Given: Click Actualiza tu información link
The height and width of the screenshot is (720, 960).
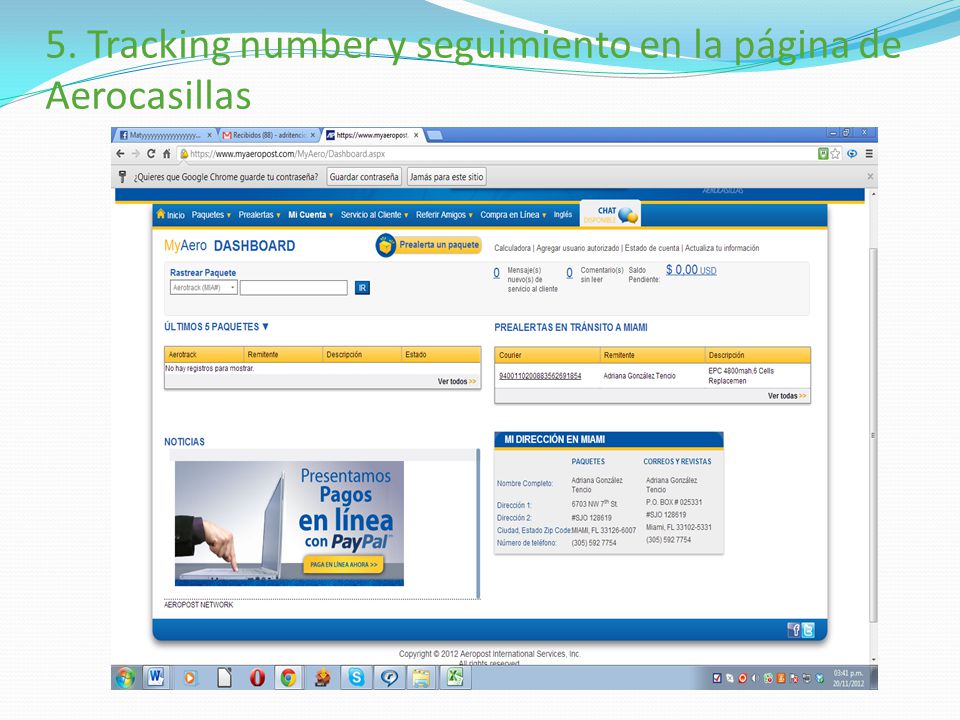Looking at the screenshot, I should click(722, 248).
